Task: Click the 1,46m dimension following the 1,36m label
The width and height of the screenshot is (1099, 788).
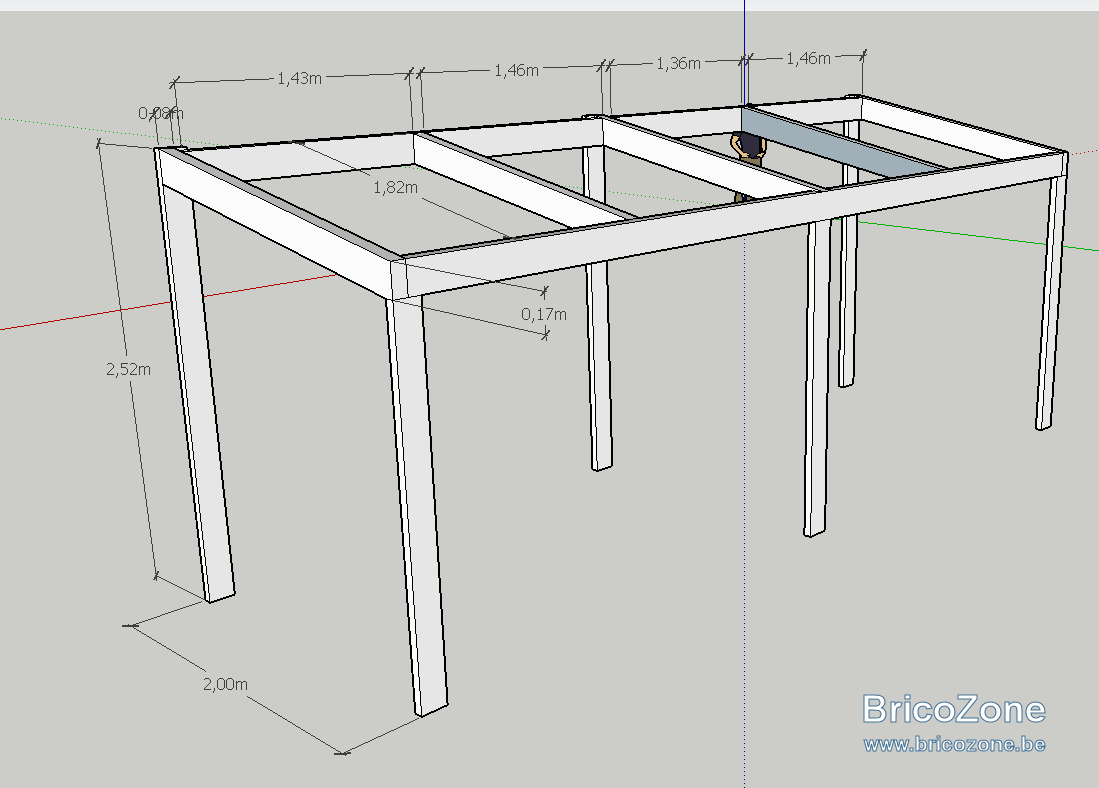Action: [808, 58]
